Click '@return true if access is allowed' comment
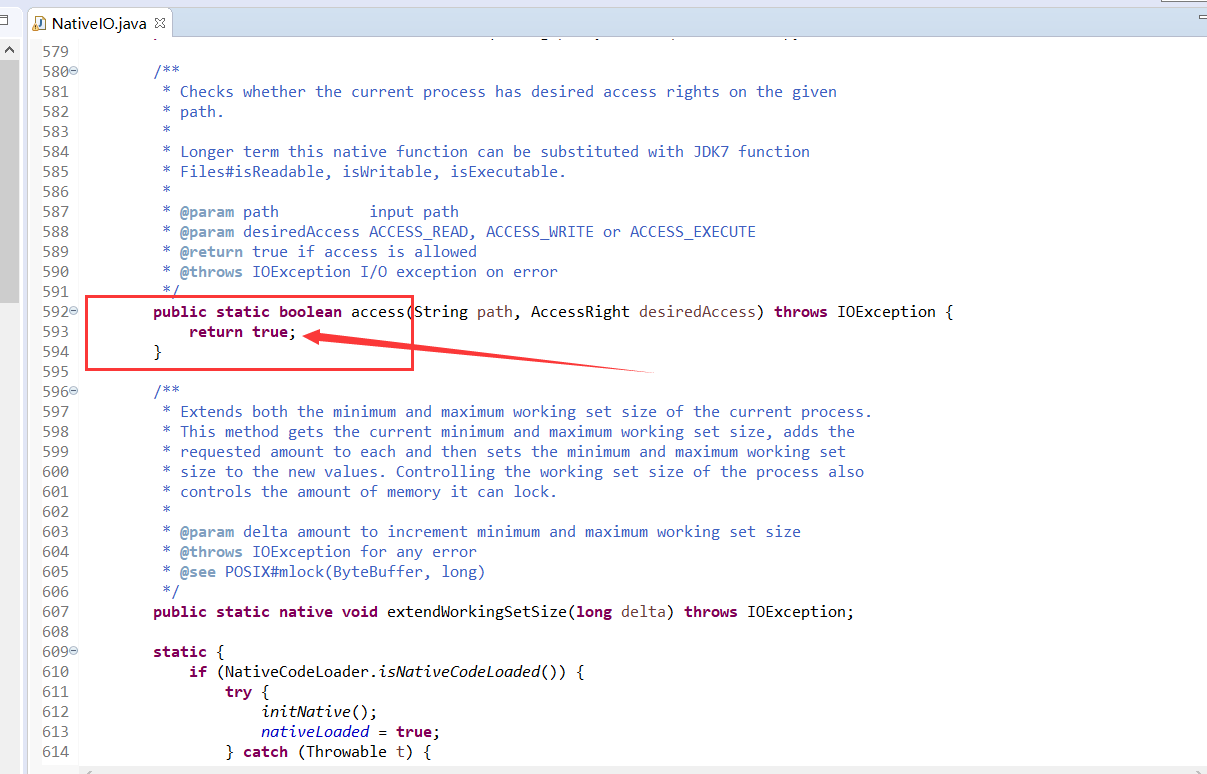1207x774 pixels. click(x=328, y=251)
